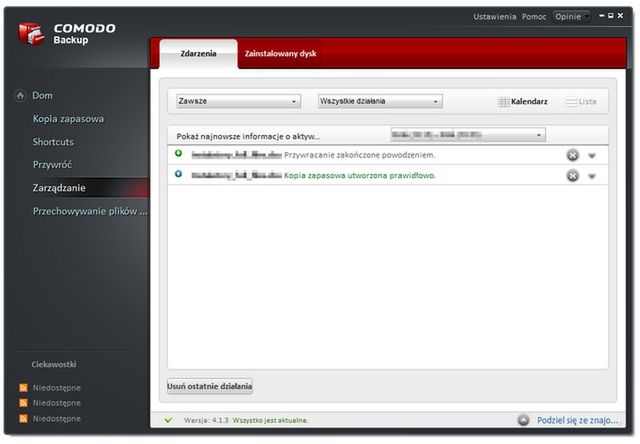
Task: Open the Wszystkie działania filter dropdown
Action: (380, 101)
